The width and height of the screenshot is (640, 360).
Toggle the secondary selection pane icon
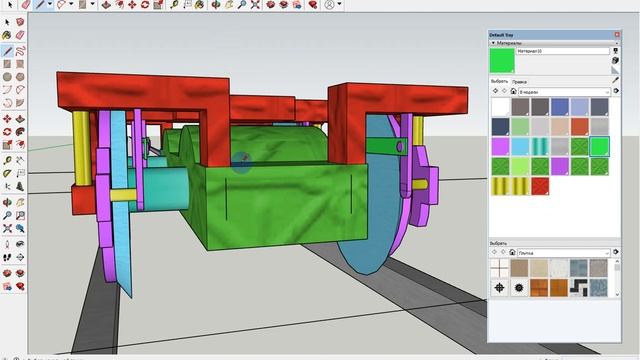tap(616, 51)
